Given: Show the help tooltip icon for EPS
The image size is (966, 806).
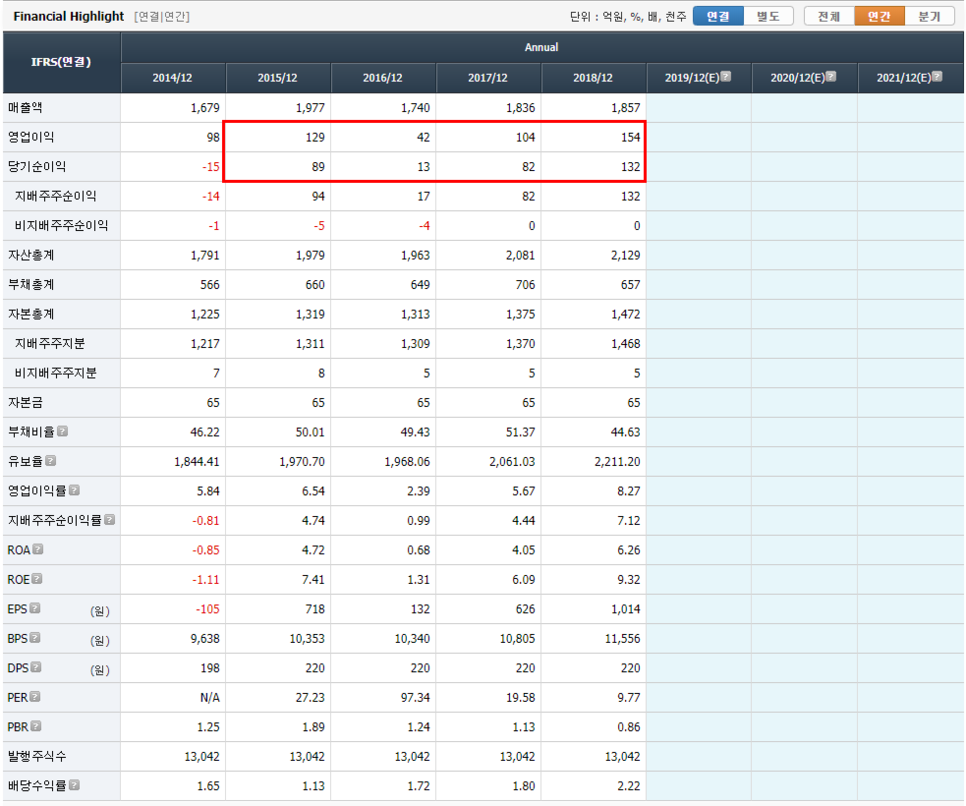Looking at the screenshot, I should tap(35, 608).
